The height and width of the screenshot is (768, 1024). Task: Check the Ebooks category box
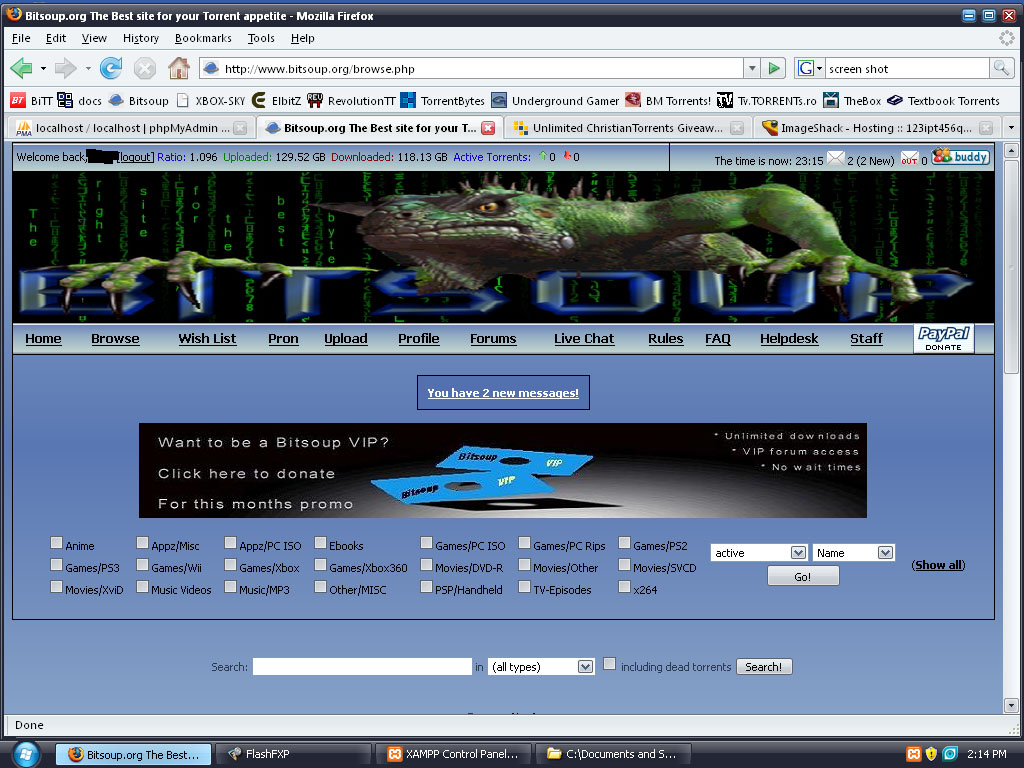(320, 543)
